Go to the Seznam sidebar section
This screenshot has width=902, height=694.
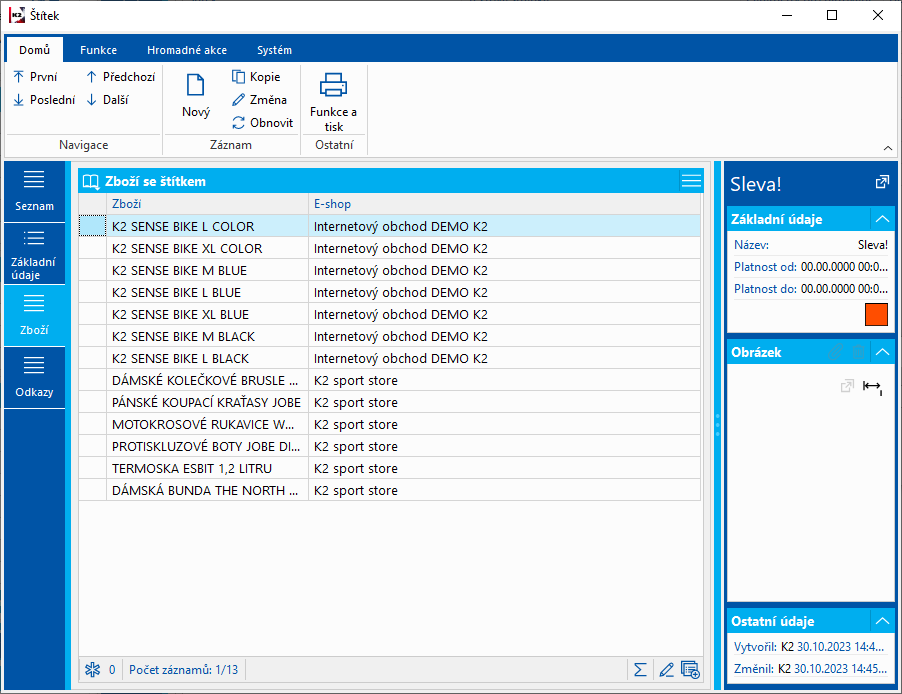coord(35,190)
